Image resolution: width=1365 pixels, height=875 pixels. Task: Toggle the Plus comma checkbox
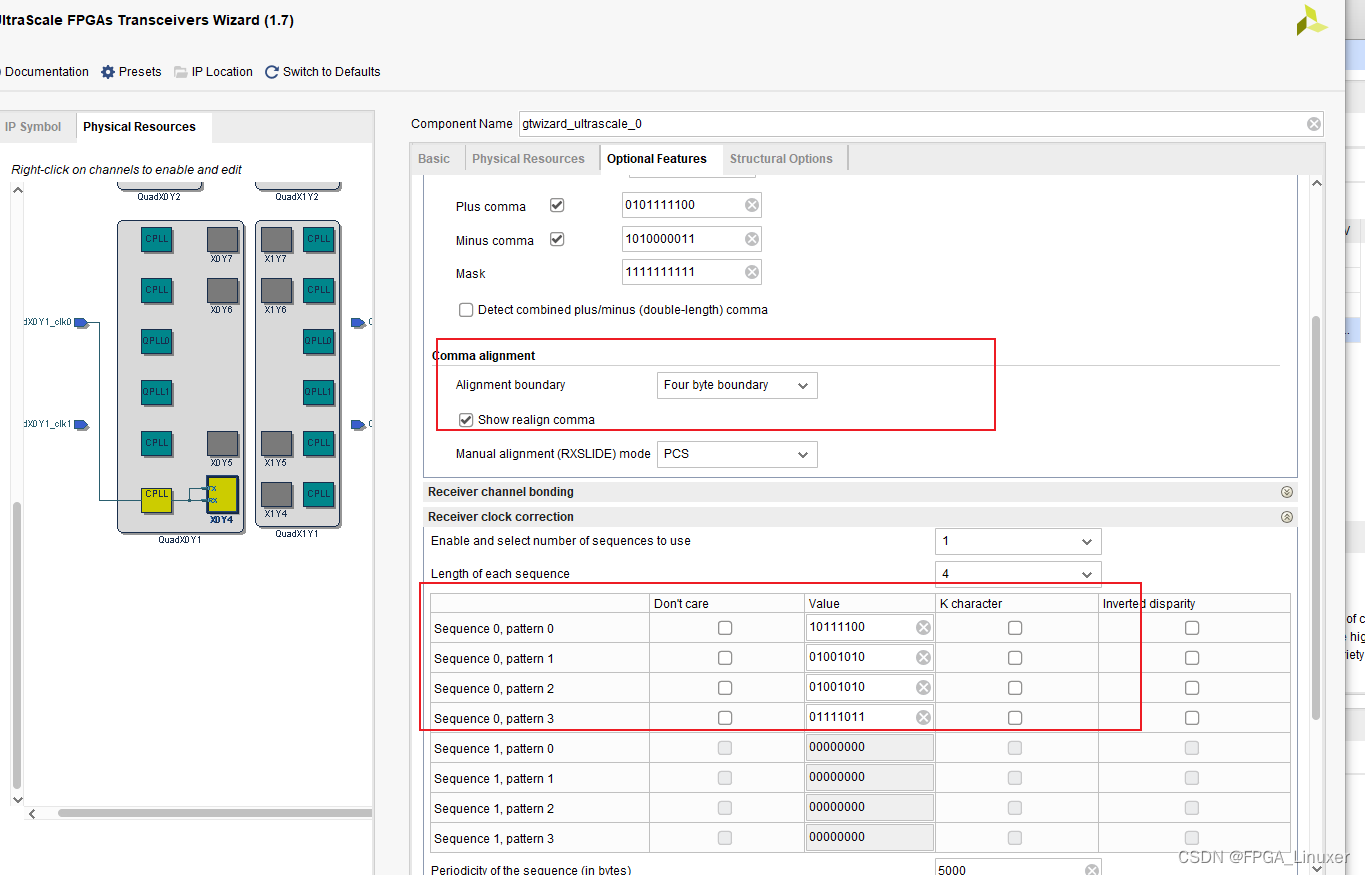pyautogui.click(x=557, y=205)
